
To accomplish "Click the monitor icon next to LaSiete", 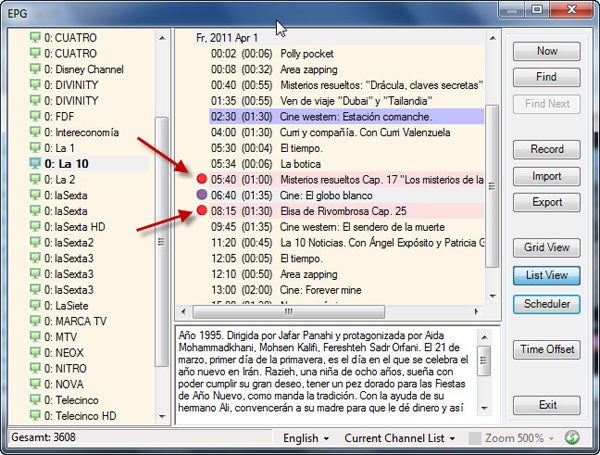I will [35, 305].
